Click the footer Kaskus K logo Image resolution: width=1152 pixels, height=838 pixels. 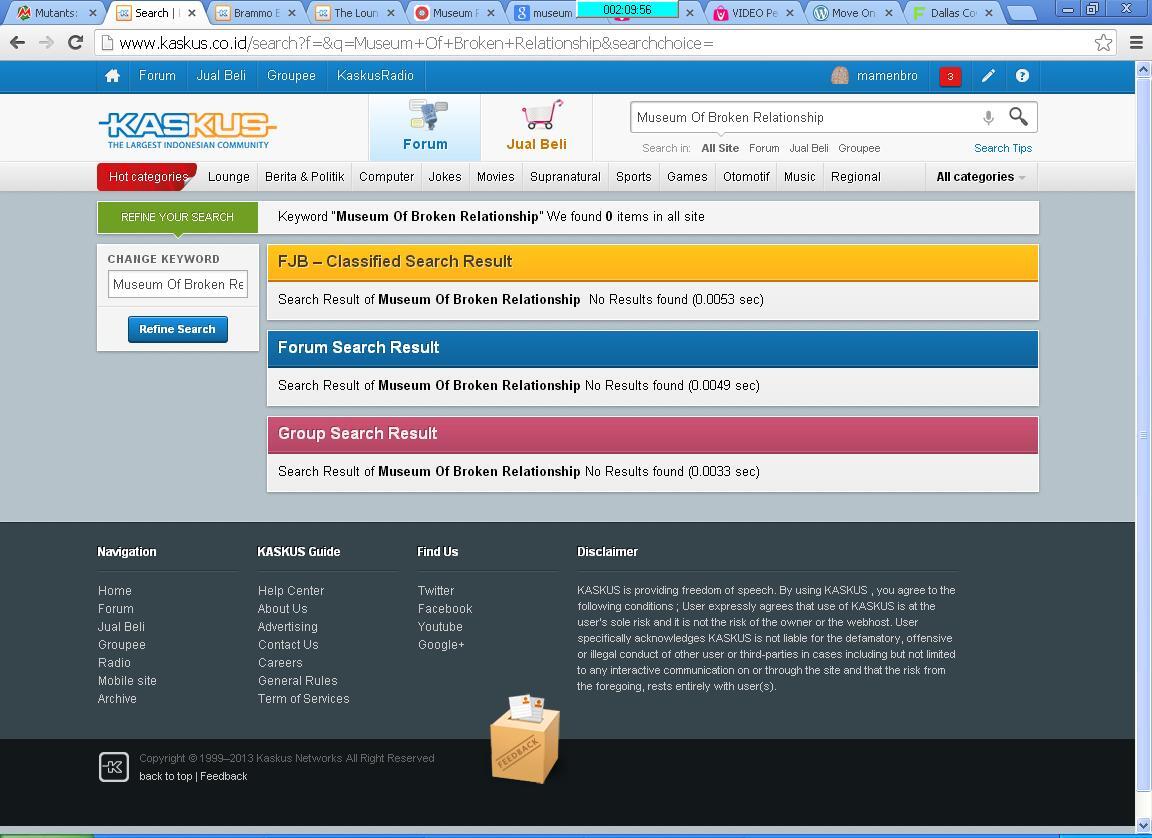pos(114,767)
